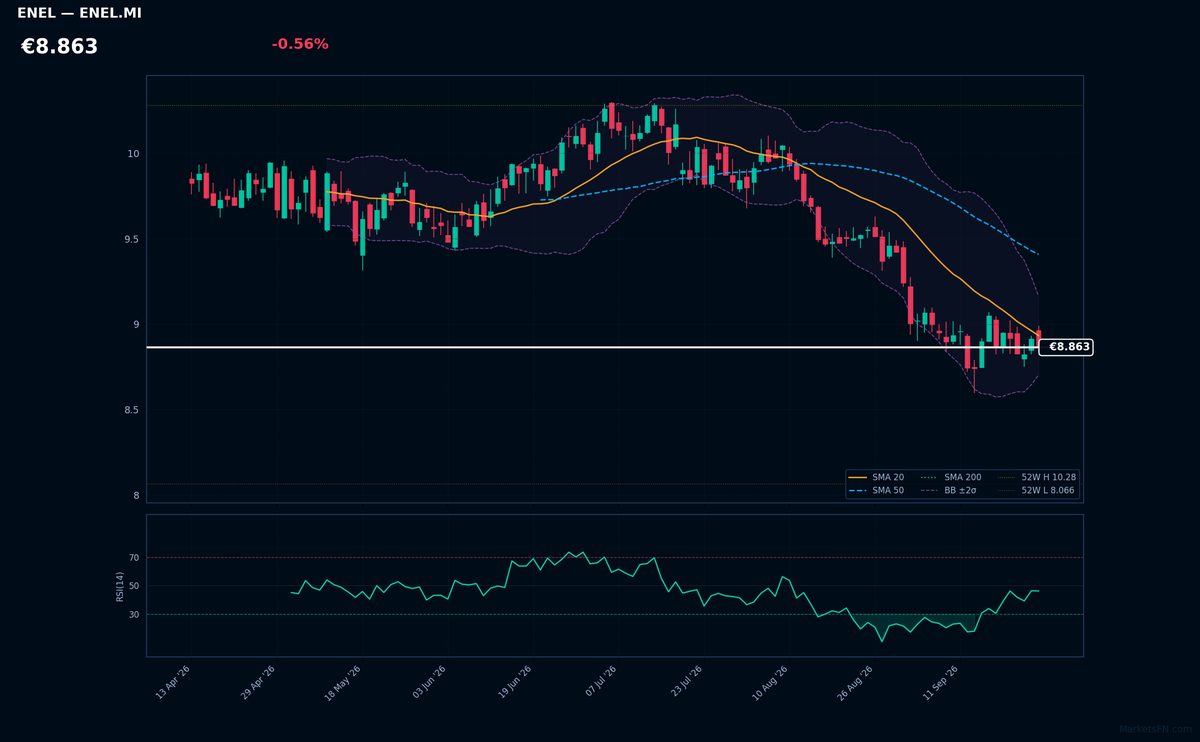Click the 10 Aug '26 date label
This screenshot has height=742, width=1200.
(x=770, y=682)
